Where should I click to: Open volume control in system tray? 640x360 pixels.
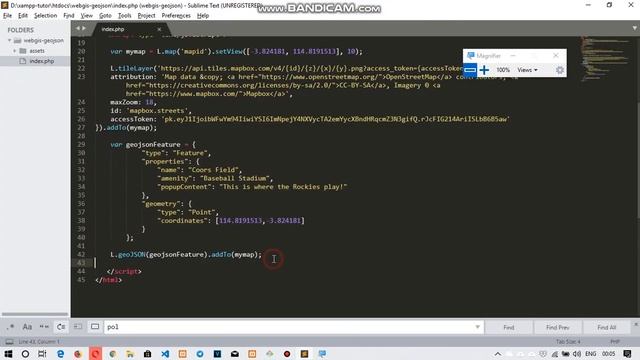pos(576,354)
